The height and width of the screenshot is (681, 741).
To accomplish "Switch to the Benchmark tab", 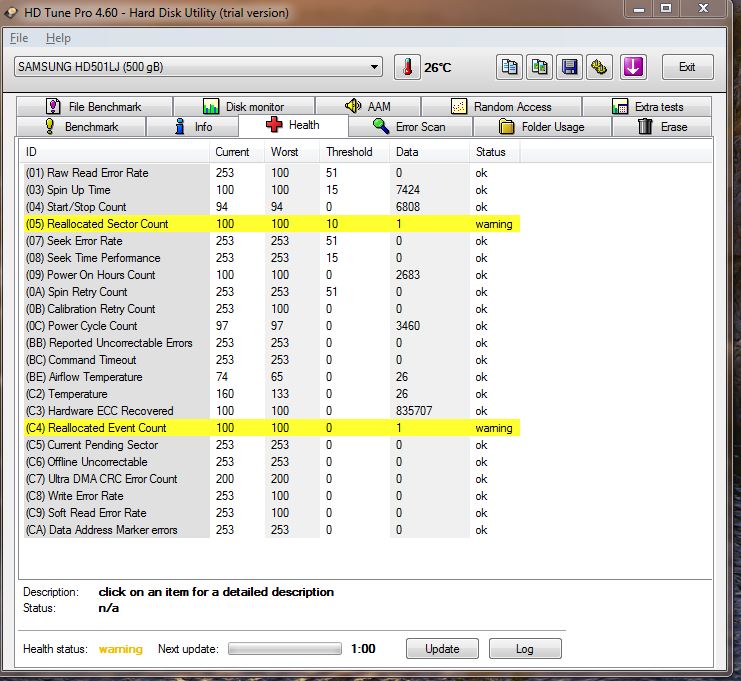I will point(81,127).
